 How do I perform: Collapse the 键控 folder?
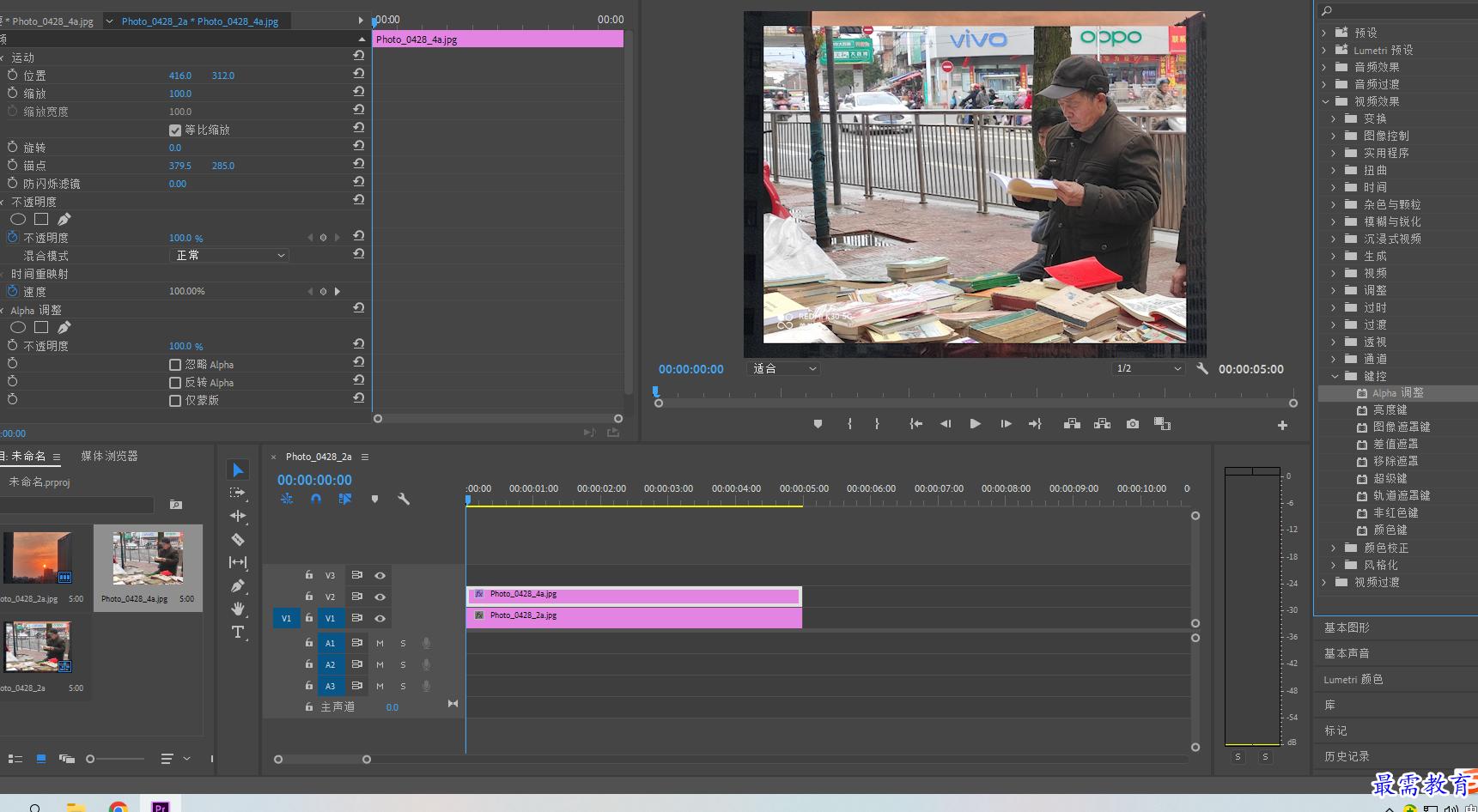point(1335,376)
